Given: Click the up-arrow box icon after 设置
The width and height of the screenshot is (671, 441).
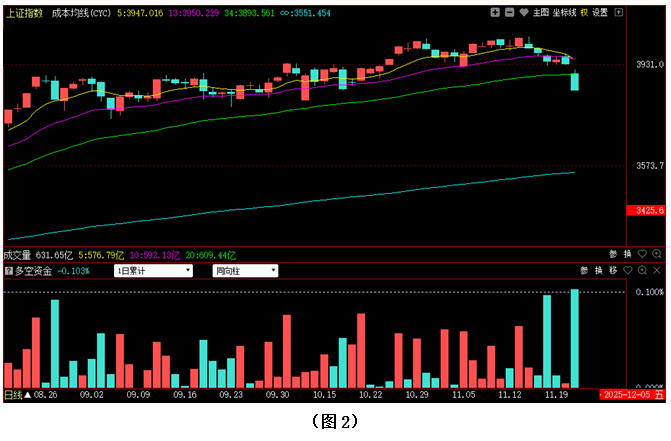Looking at the screenshot, I should [619, 13].
